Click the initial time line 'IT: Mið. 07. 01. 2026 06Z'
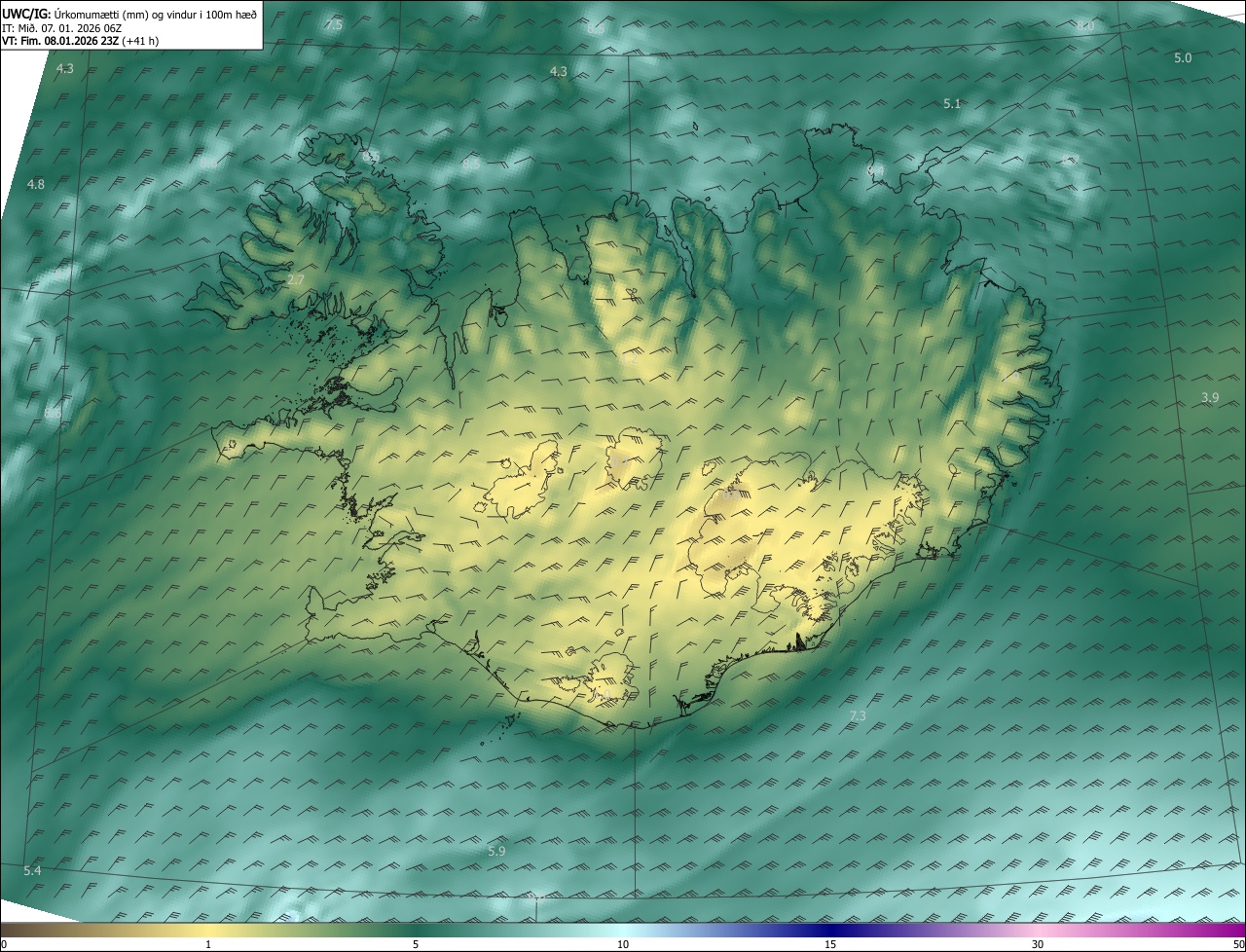Image resolution: width=1246 pixels, height=952 pixels. pos(61,27)
